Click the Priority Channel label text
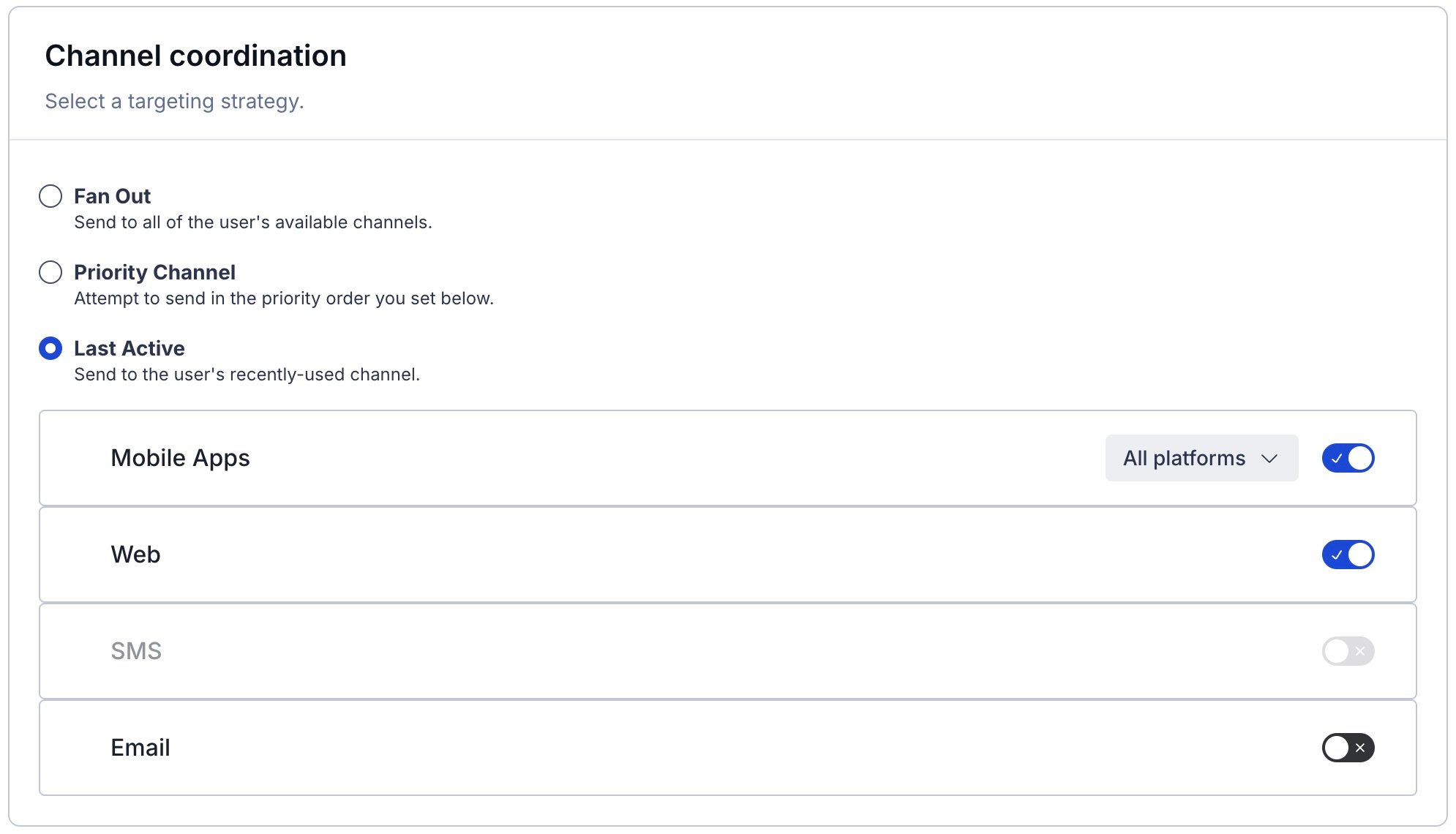 click(x=154, y=272)
